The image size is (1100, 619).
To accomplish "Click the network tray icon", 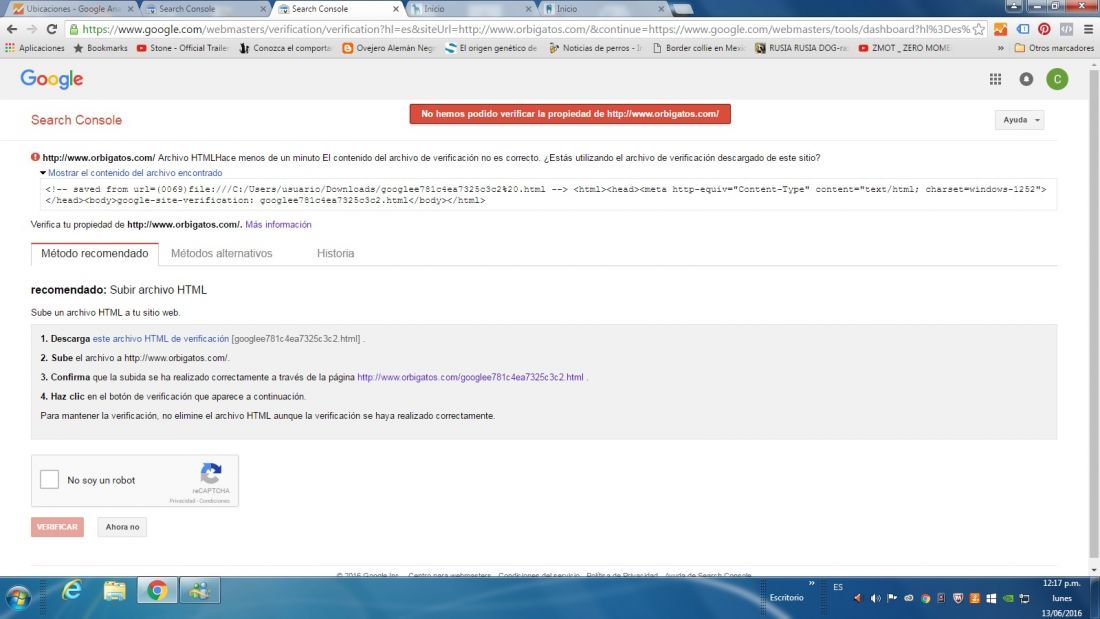I will [x=1025, y=599].
